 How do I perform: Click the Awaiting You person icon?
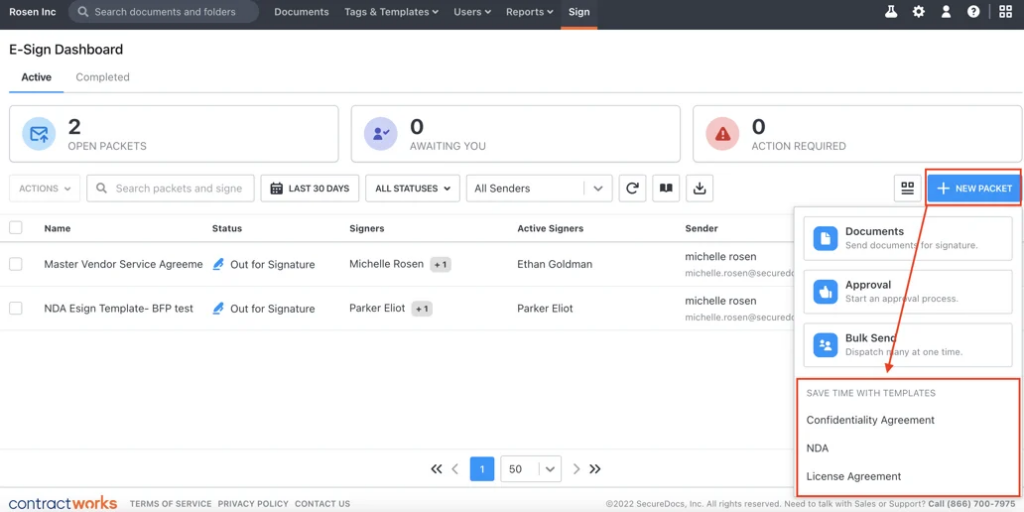381,134
